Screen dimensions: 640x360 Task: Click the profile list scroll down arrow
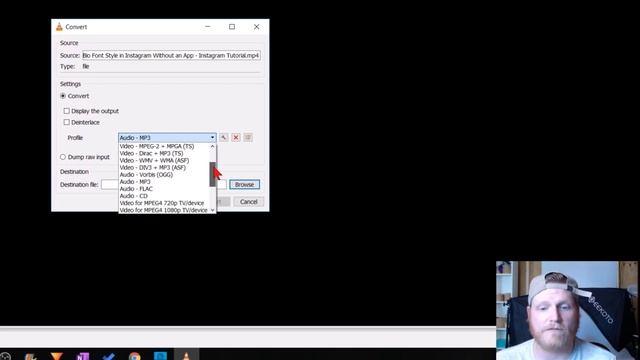[x=212, y=210]
